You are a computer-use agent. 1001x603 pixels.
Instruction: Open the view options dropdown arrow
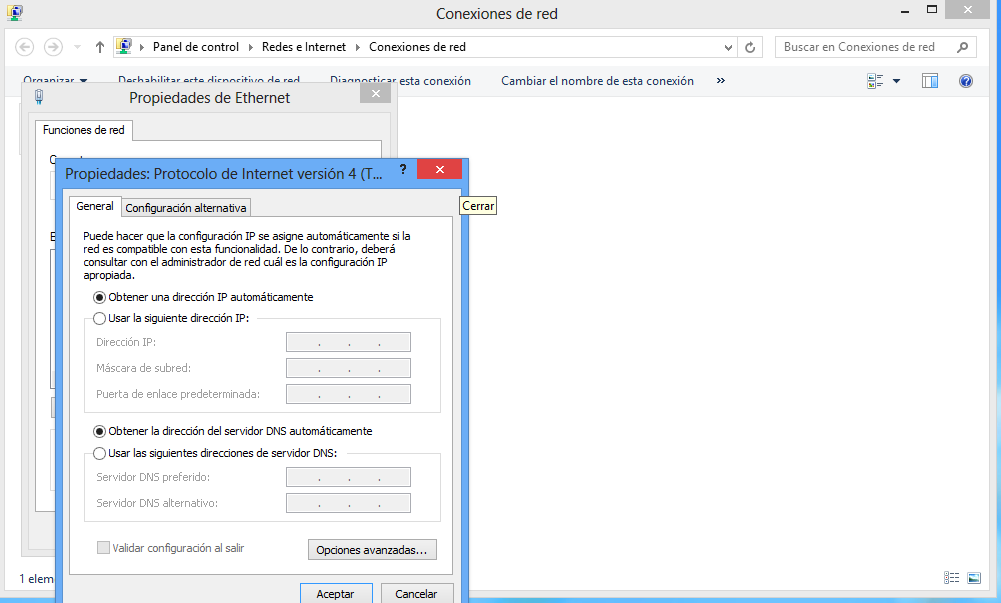tap(896, 81)
